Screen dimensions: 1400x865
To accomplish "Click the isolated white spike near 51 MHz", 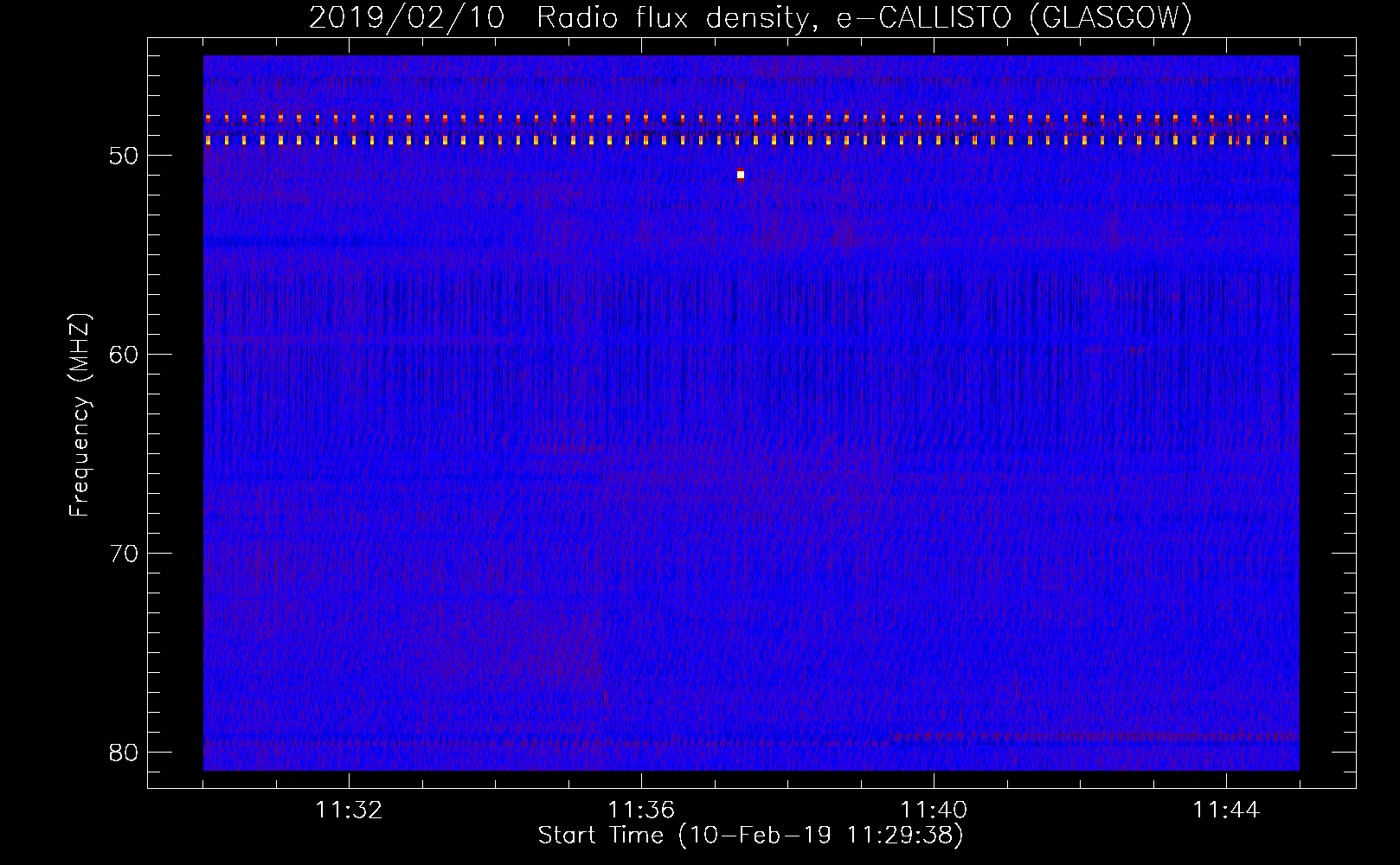I will coord(741,175).
